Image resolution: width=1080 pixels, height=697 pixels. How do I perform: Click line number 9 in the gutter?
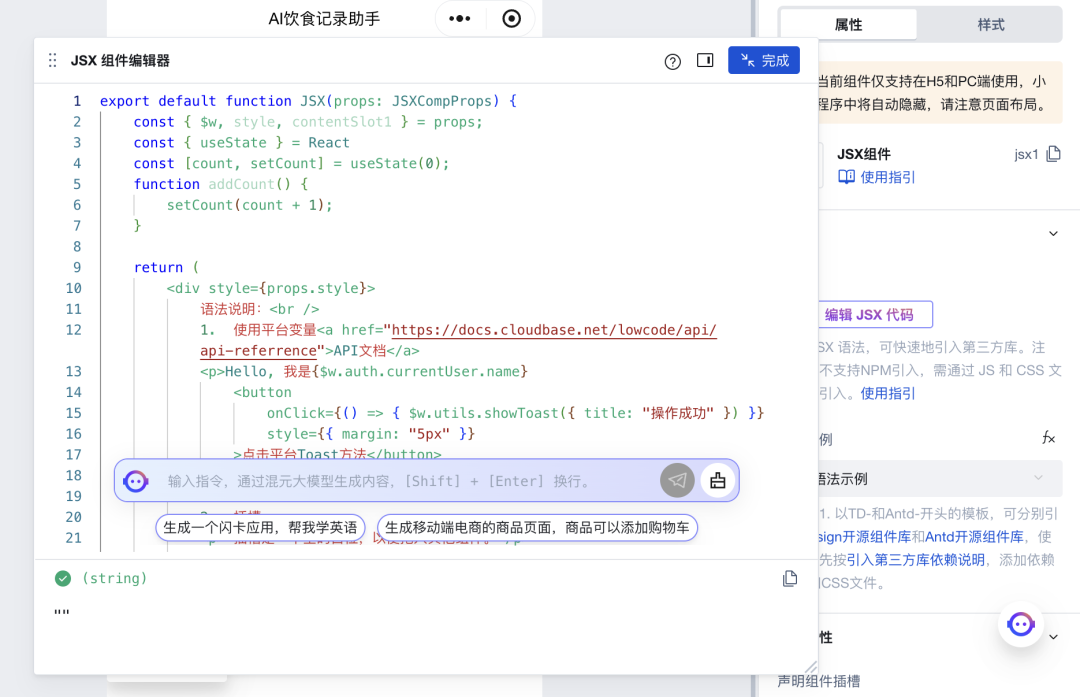76,267
